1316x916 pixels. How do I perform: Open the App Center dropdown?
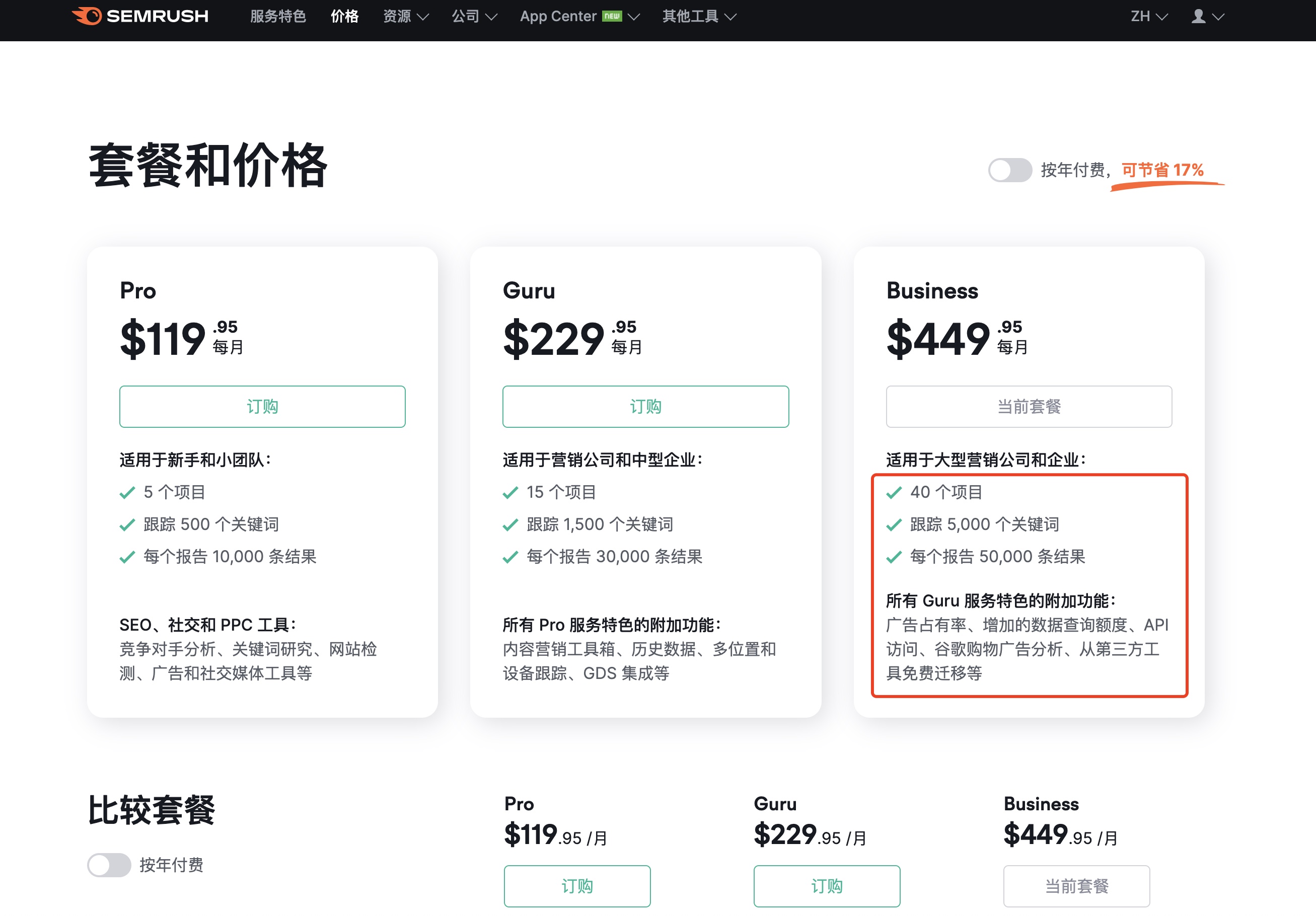click(578, 16)
